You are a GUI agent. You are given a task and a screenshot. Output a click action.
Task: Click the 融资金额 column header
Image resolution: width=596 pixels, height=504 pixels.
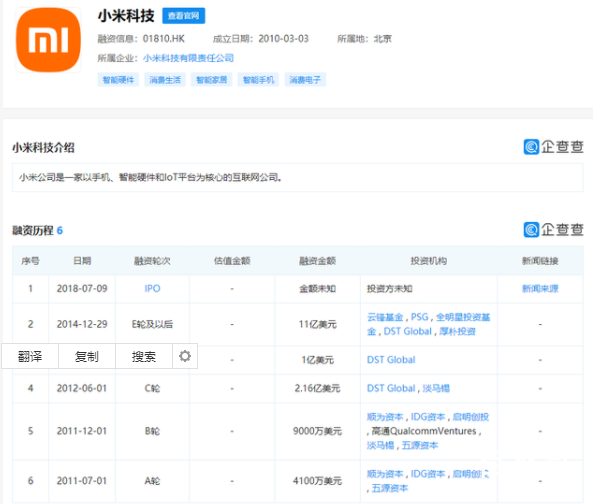click(x=317, y=261)
